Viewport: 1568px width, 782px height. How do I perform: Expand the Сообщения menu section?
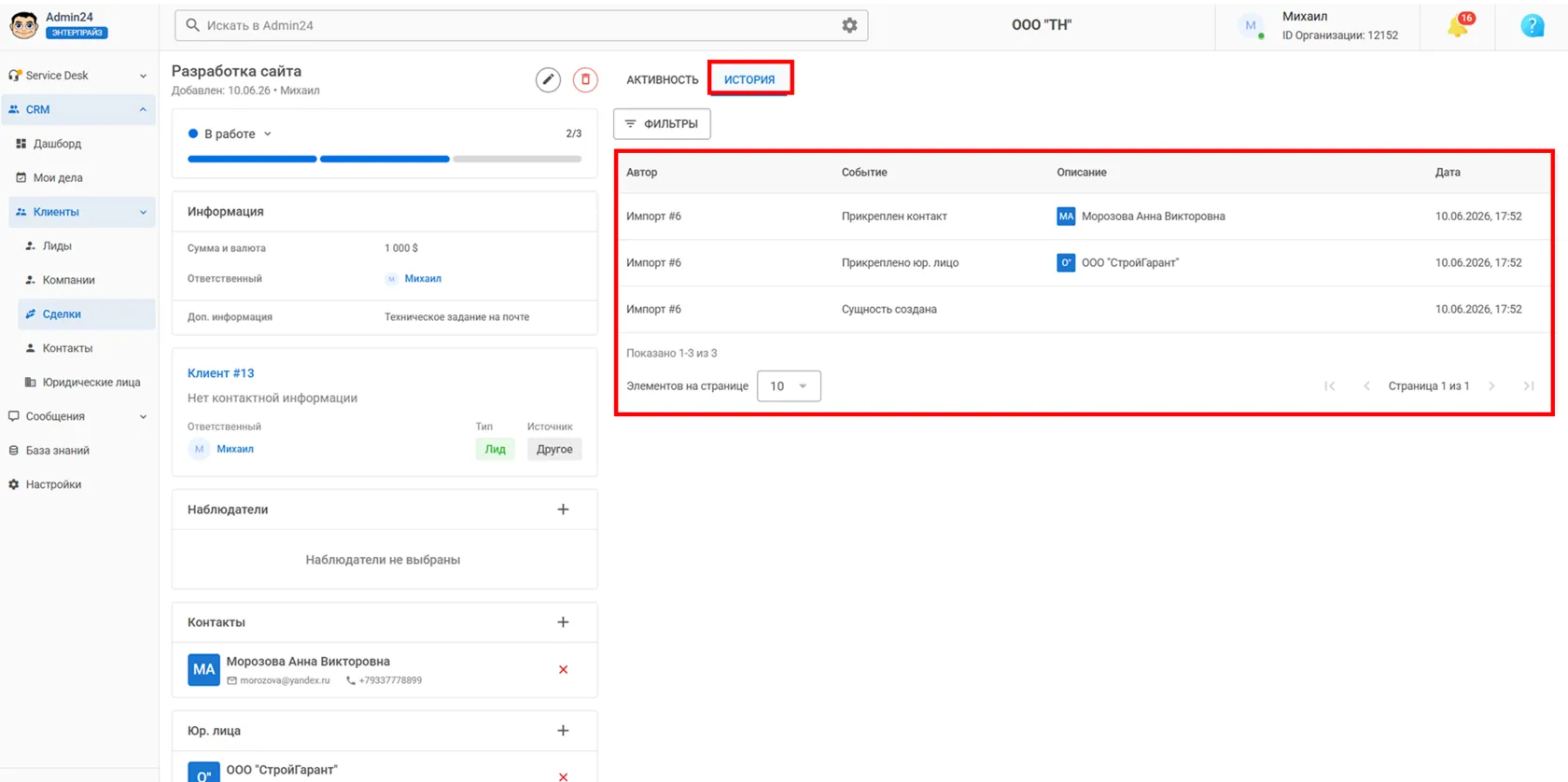click(x=78, y=416)
